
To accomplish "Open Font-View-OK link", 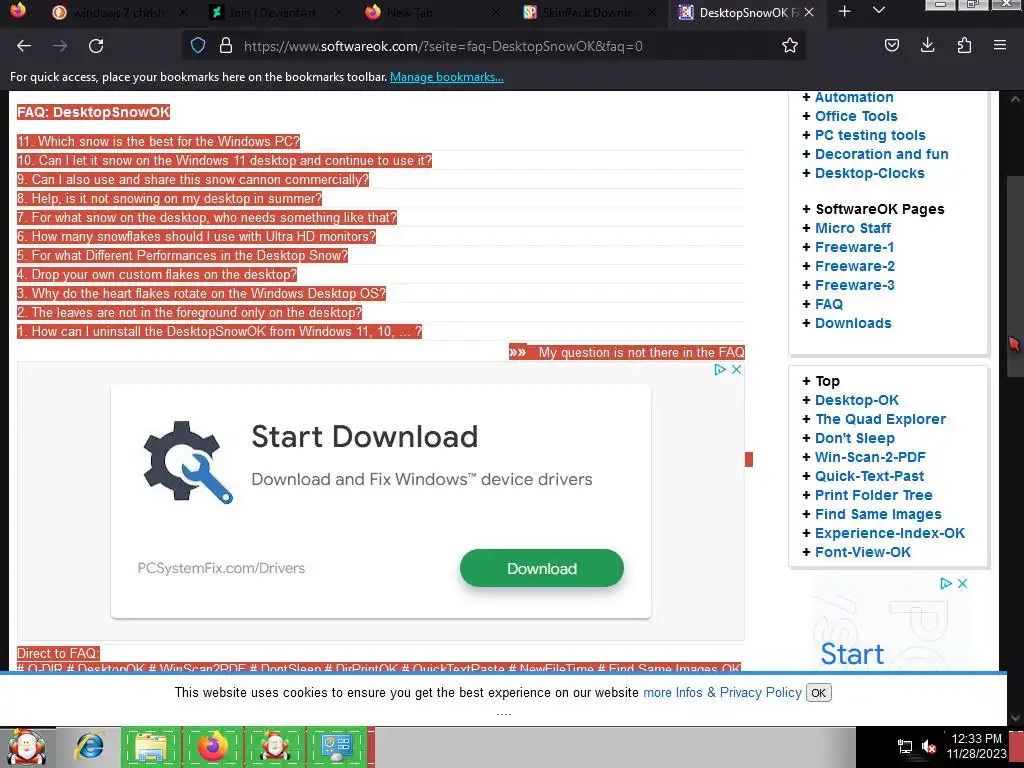I will (863, 552).
